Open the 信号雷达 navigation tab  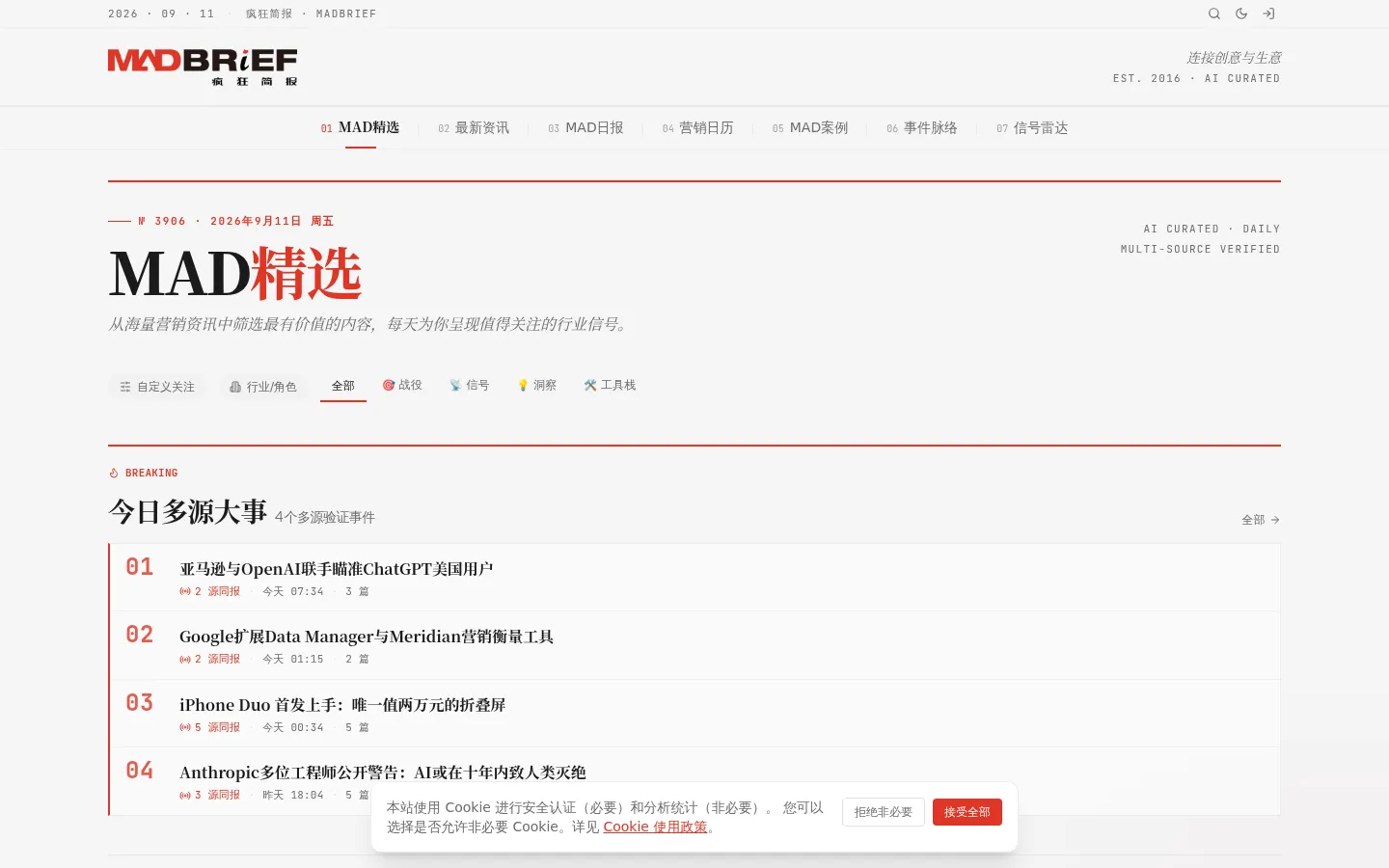point(1032,127)
